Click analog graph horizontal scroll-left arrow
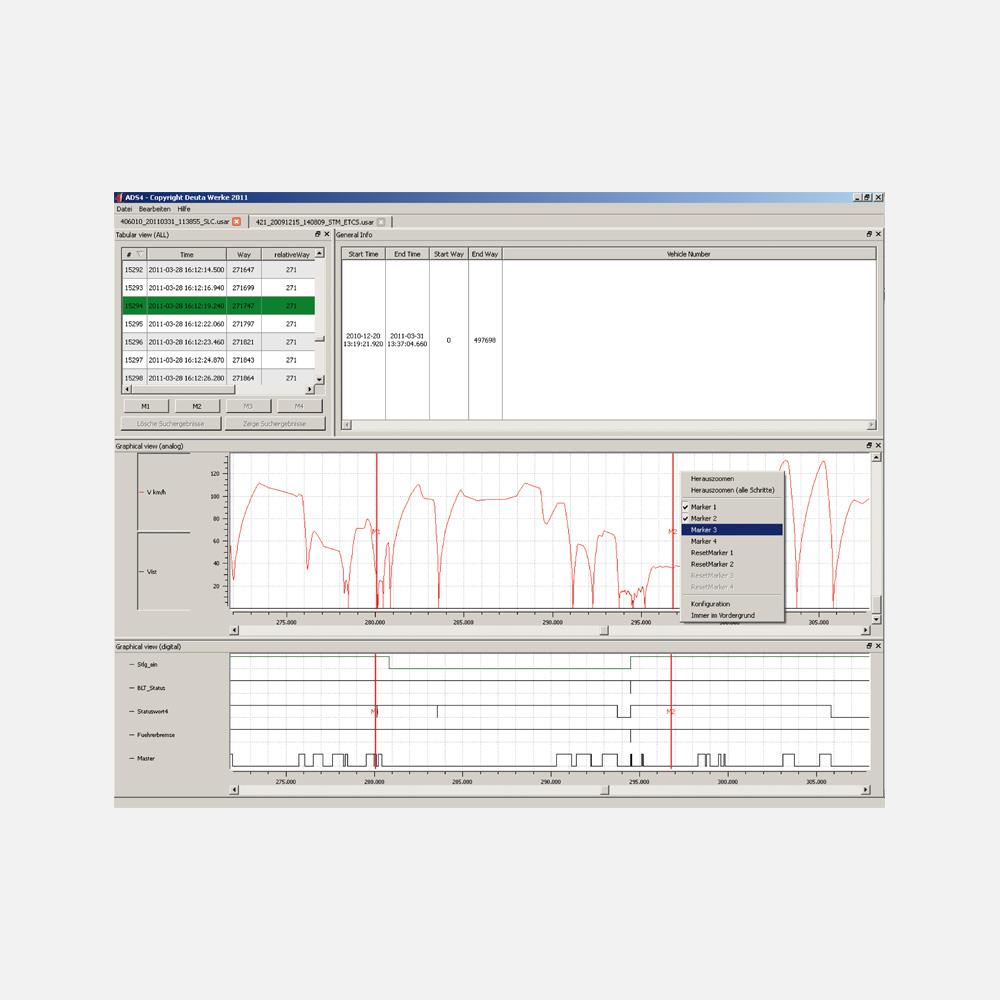This screenshot has width=1000, height=1000. 234,630
